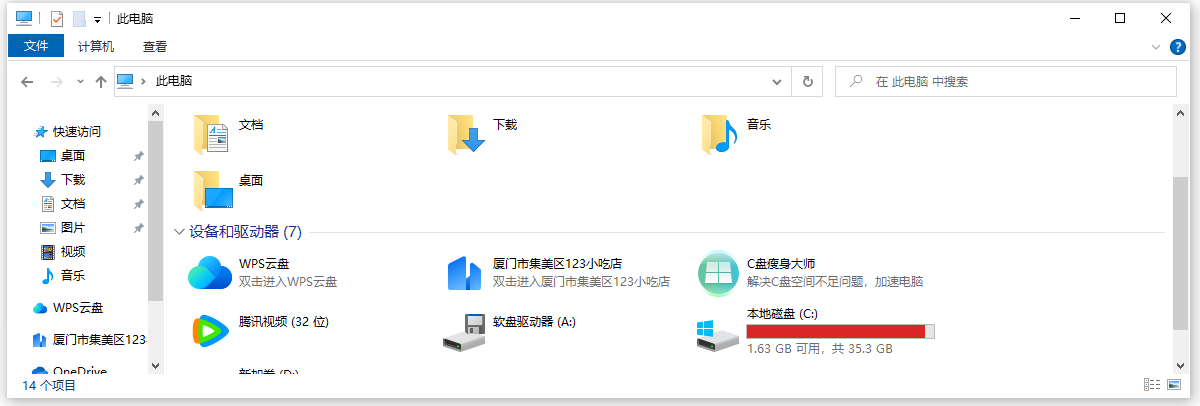Image resolution: width=1200 pixels, height=406 pixels.
Task: Expand the ribbon with the chevron
Action: click(x=1155, y=46)
